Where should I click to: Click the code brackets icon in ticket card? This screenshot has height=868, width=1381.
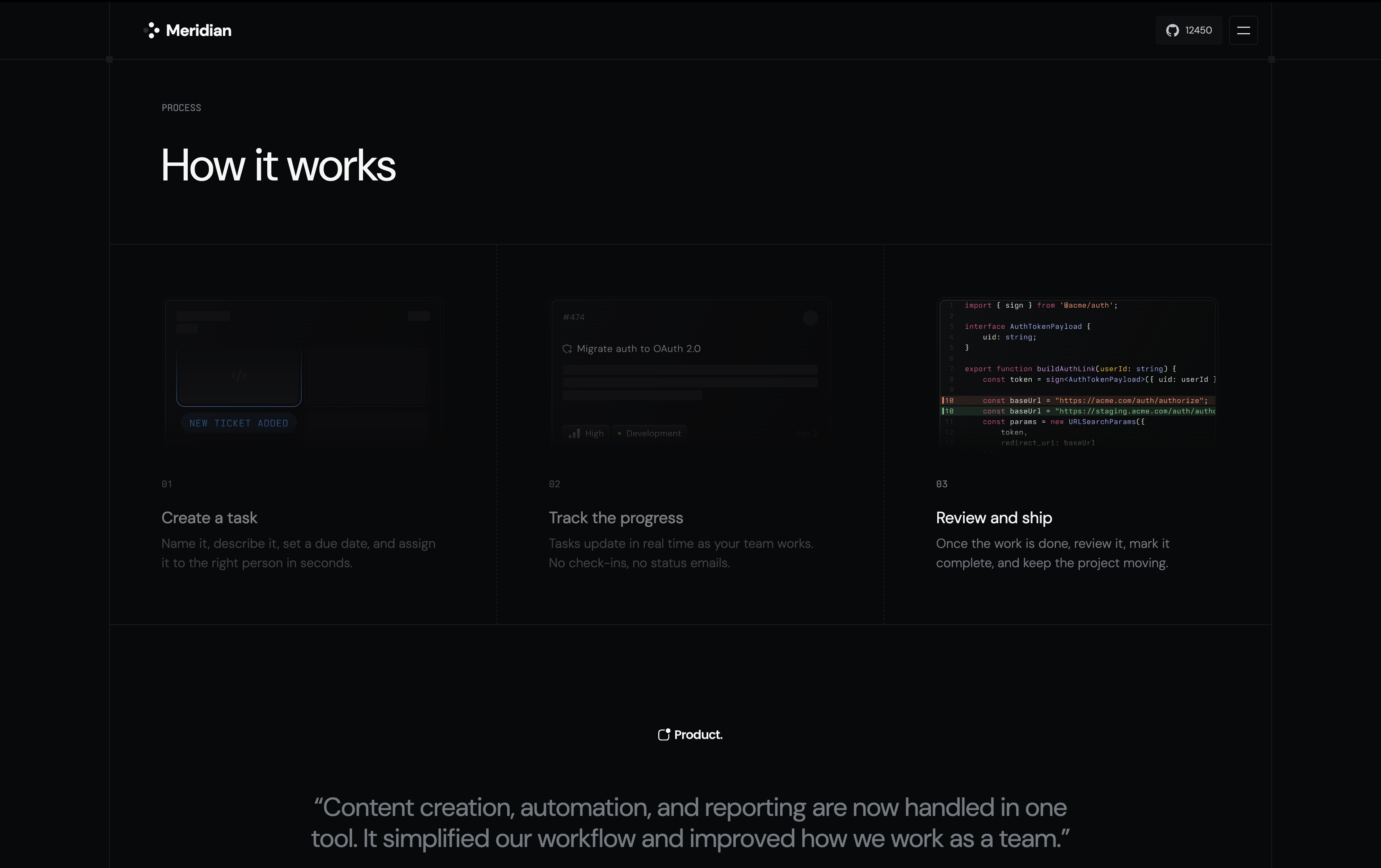[239, 376]
